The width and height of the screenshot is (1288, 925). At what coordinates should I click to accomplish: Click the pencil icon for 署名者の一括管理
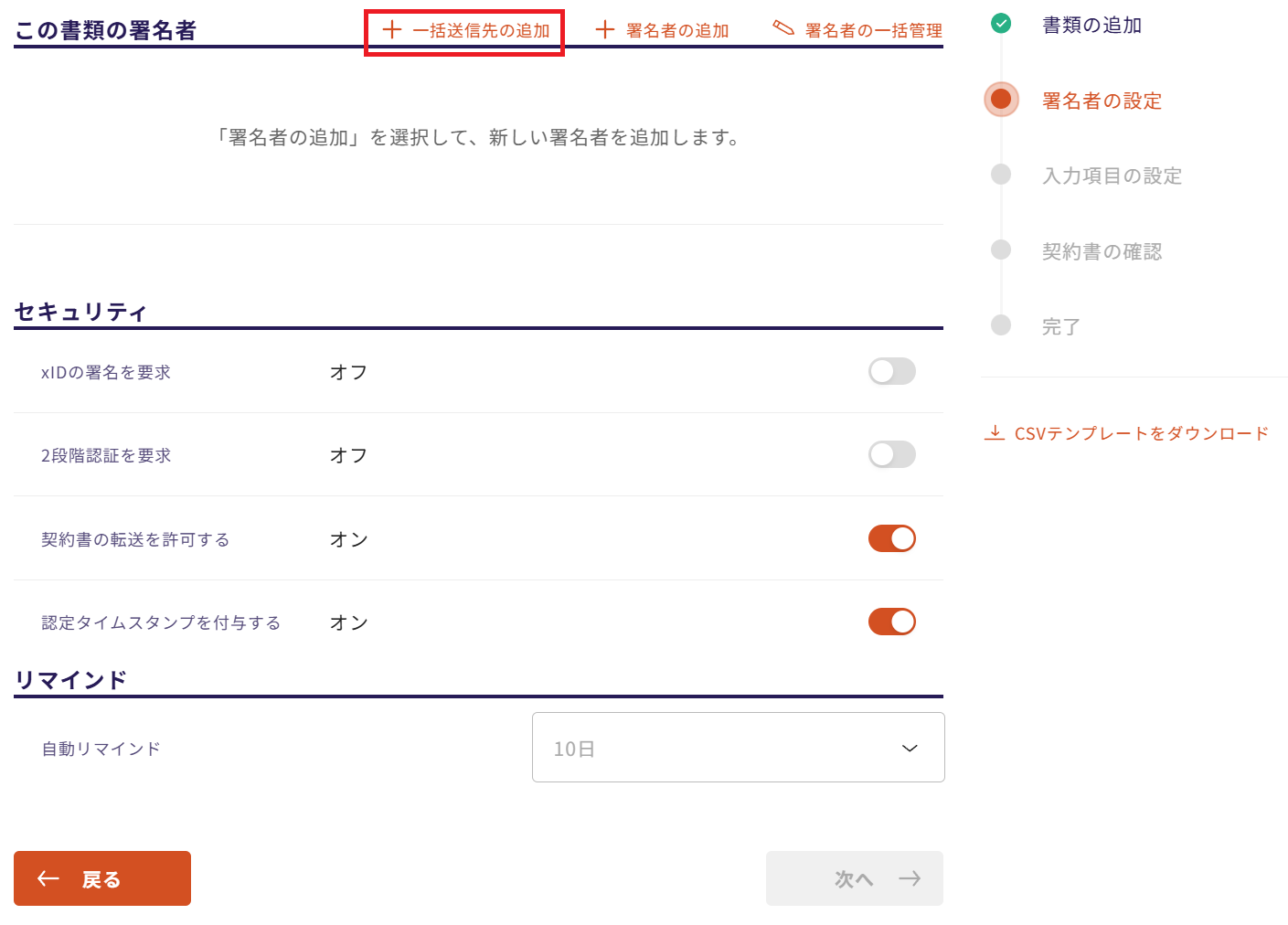pyautogui.click(x=783, y=28)
